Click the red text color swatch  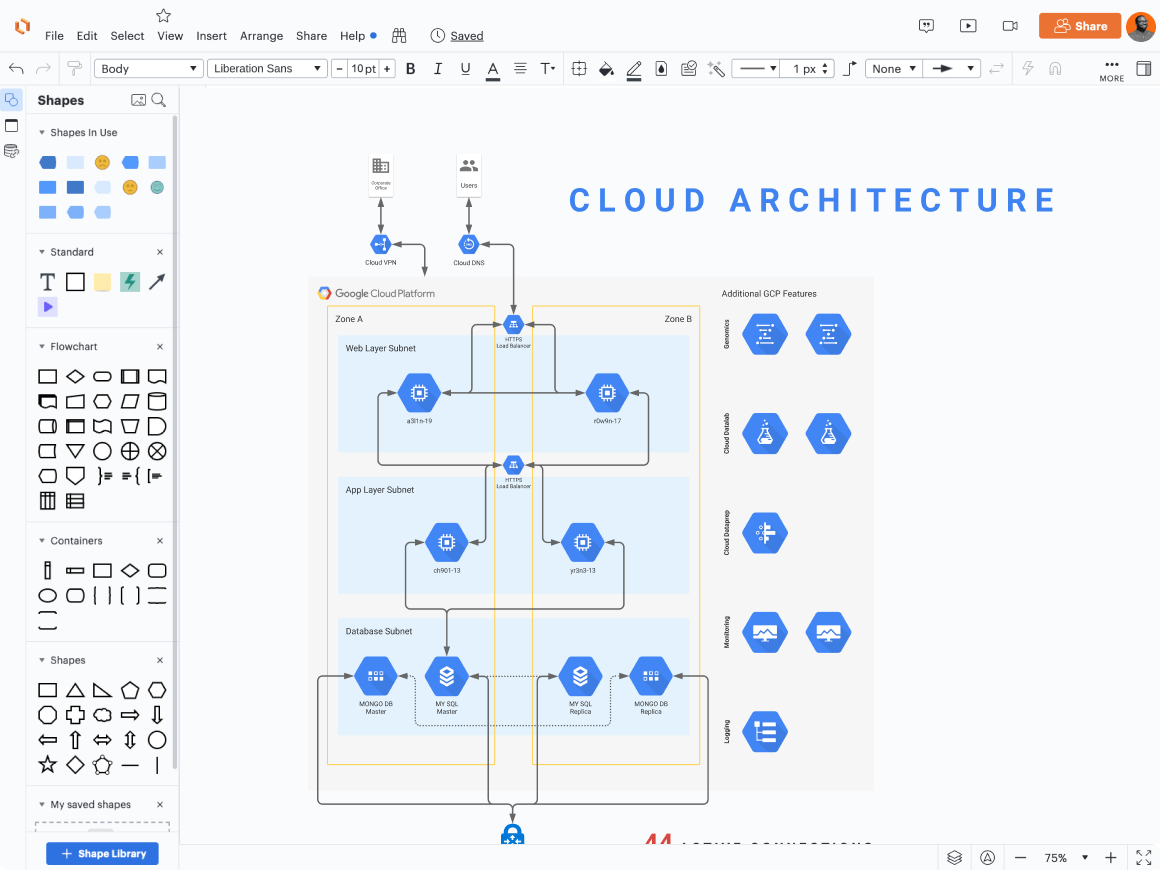[492, 68]
